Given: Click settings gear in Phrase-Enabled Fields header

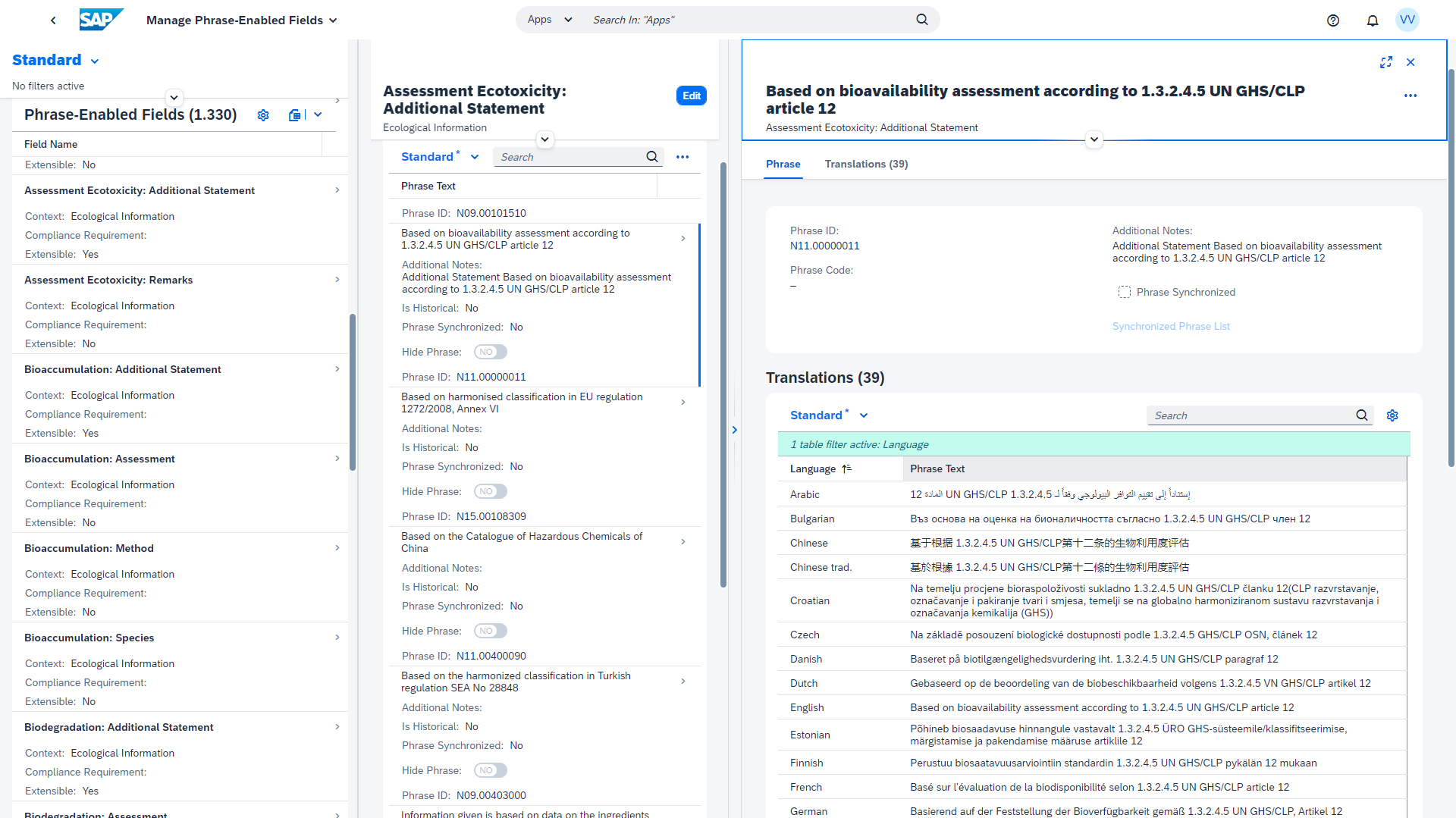Looking at the screenshot, I should 263,115.
